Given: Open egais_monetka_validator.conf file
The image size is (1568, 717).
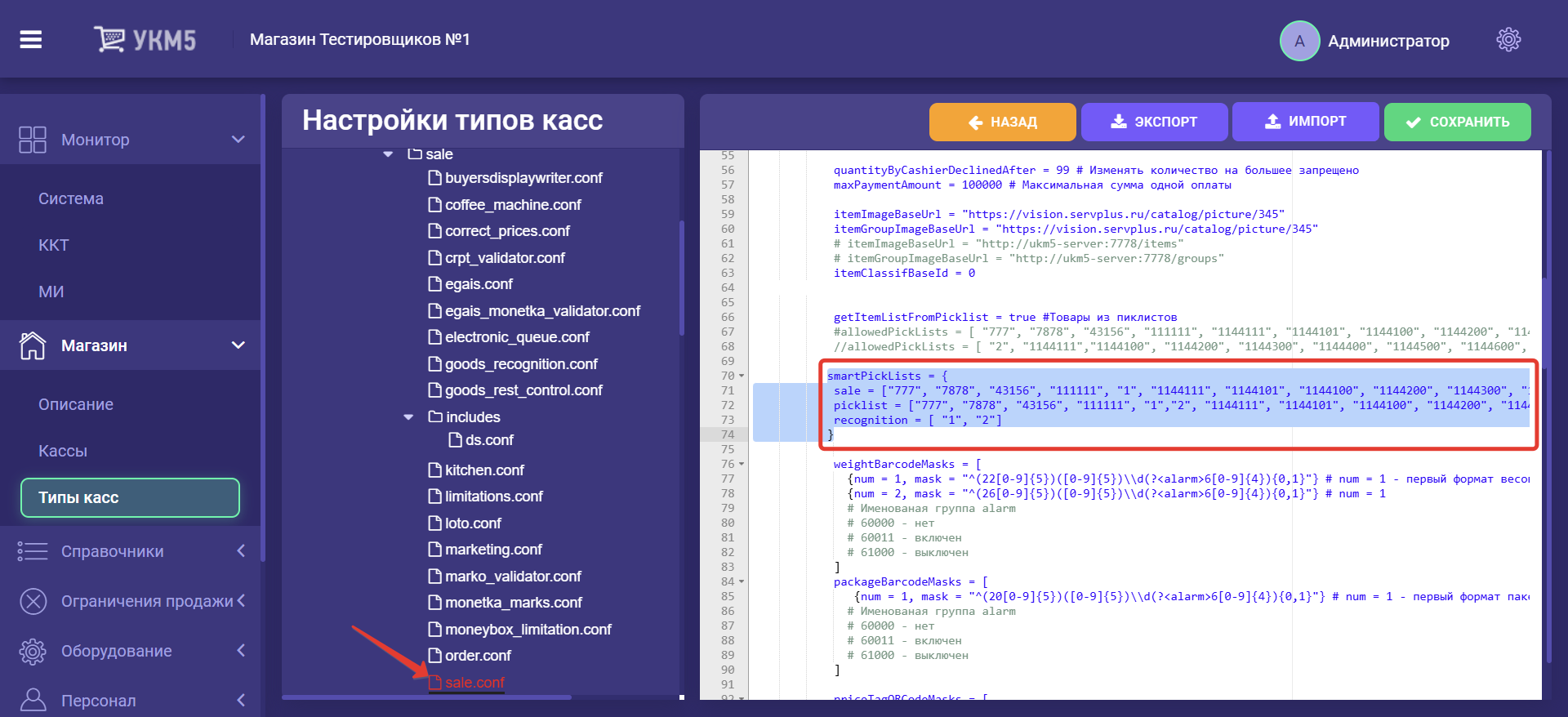Looking at the screenshot, I should tap(542, 311).
